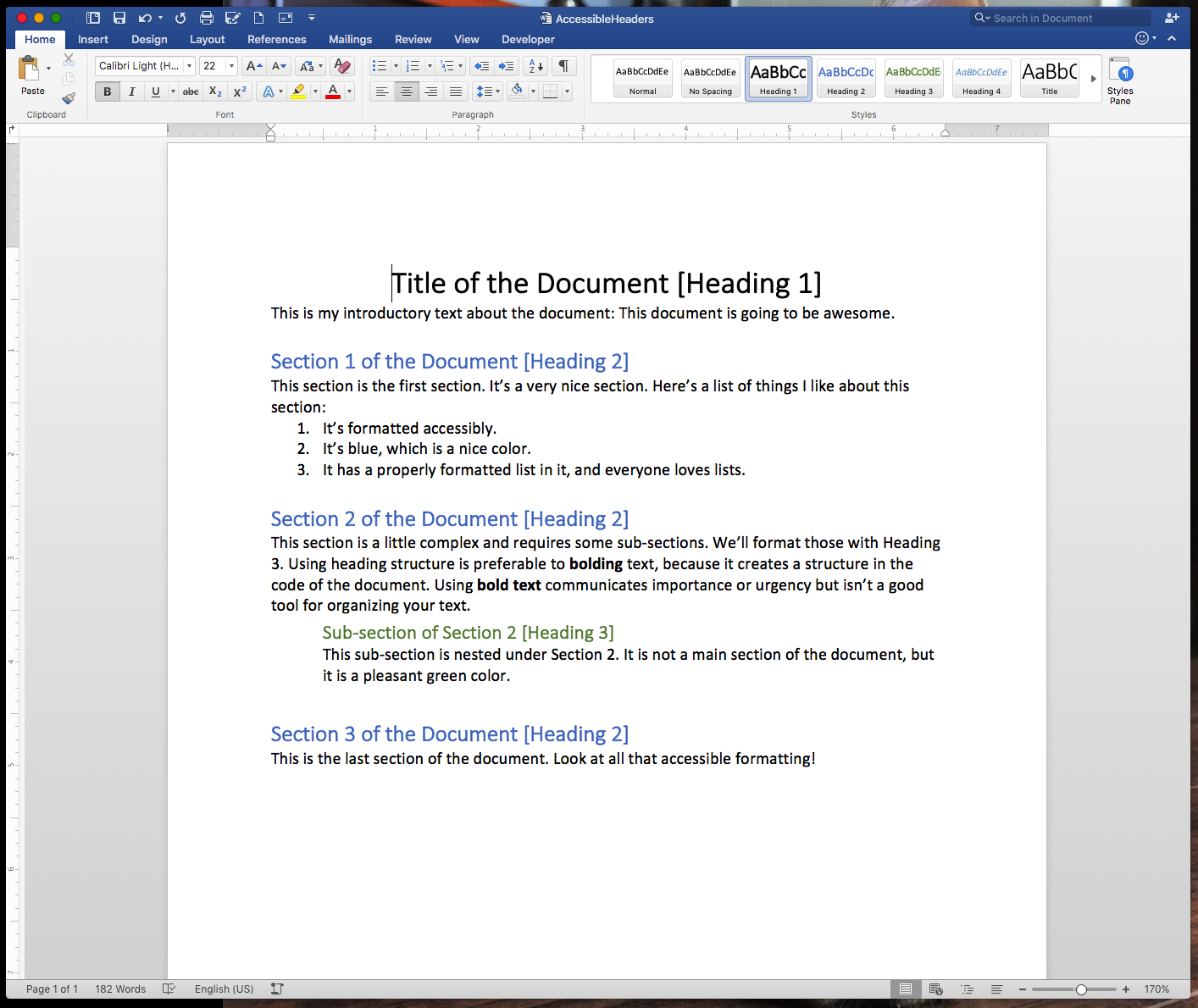Viewport: 1198px width, 1008px height.
Task: Apply the Heading 2 style
Action: pos(846,78)
